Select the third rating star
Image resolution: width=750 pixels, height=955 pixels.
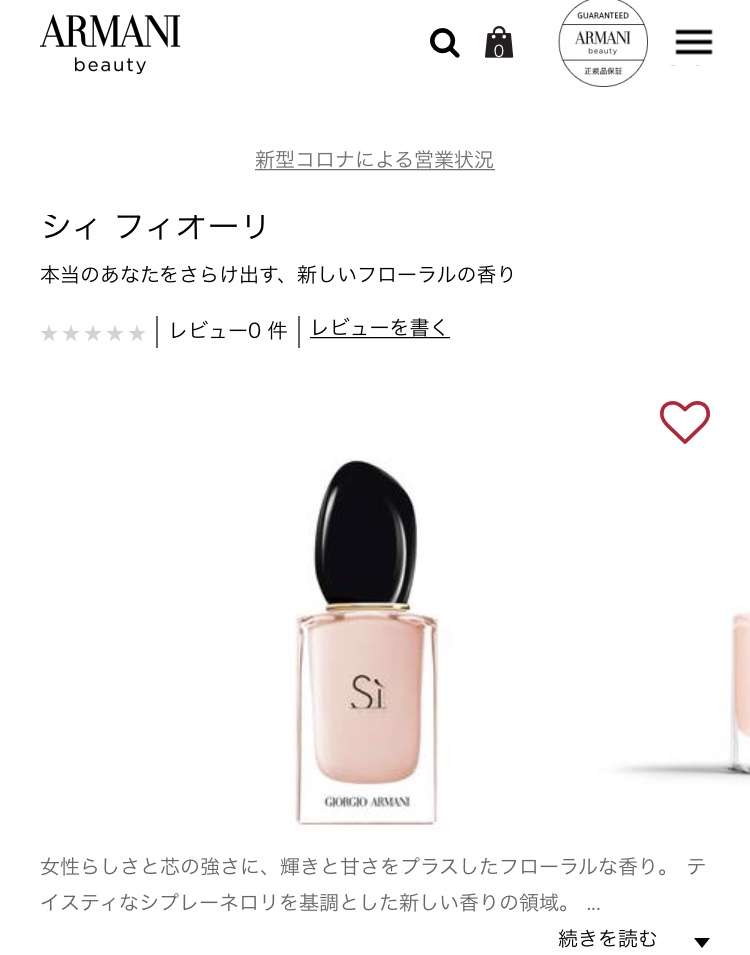tap(93, 333)
